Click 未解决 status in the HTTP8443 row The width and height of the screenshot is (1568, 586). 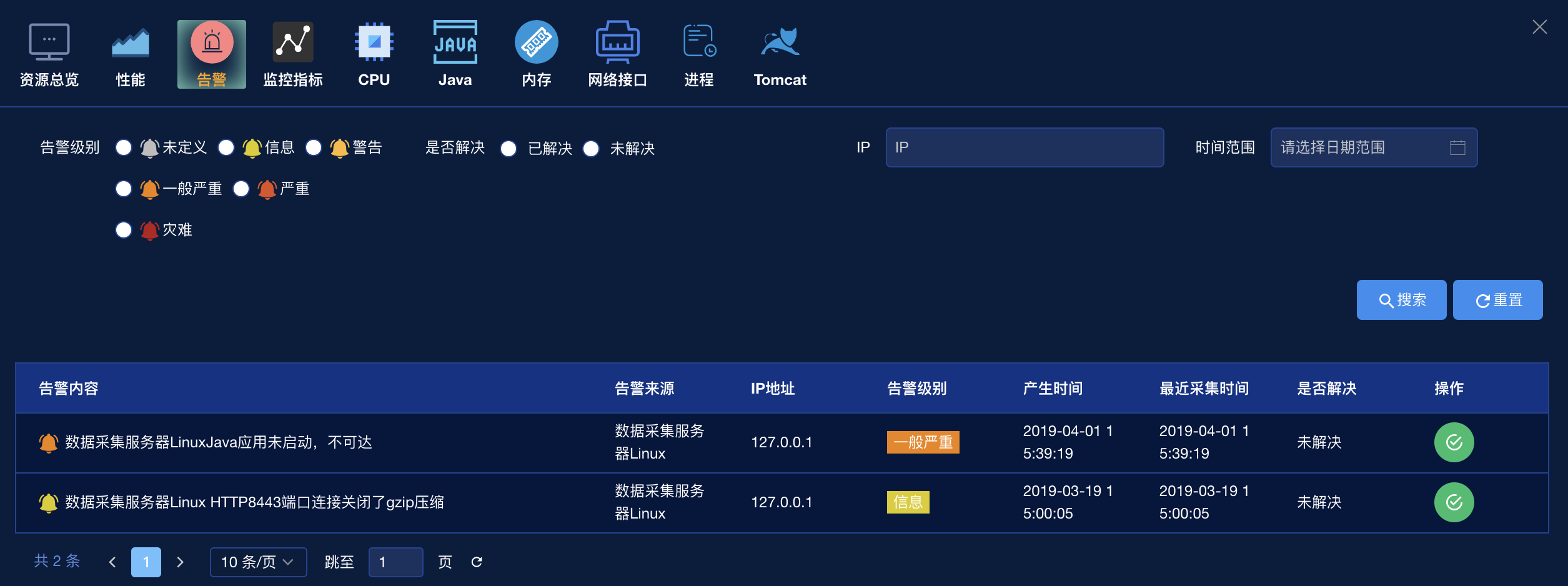click(x=1319, y=502)
